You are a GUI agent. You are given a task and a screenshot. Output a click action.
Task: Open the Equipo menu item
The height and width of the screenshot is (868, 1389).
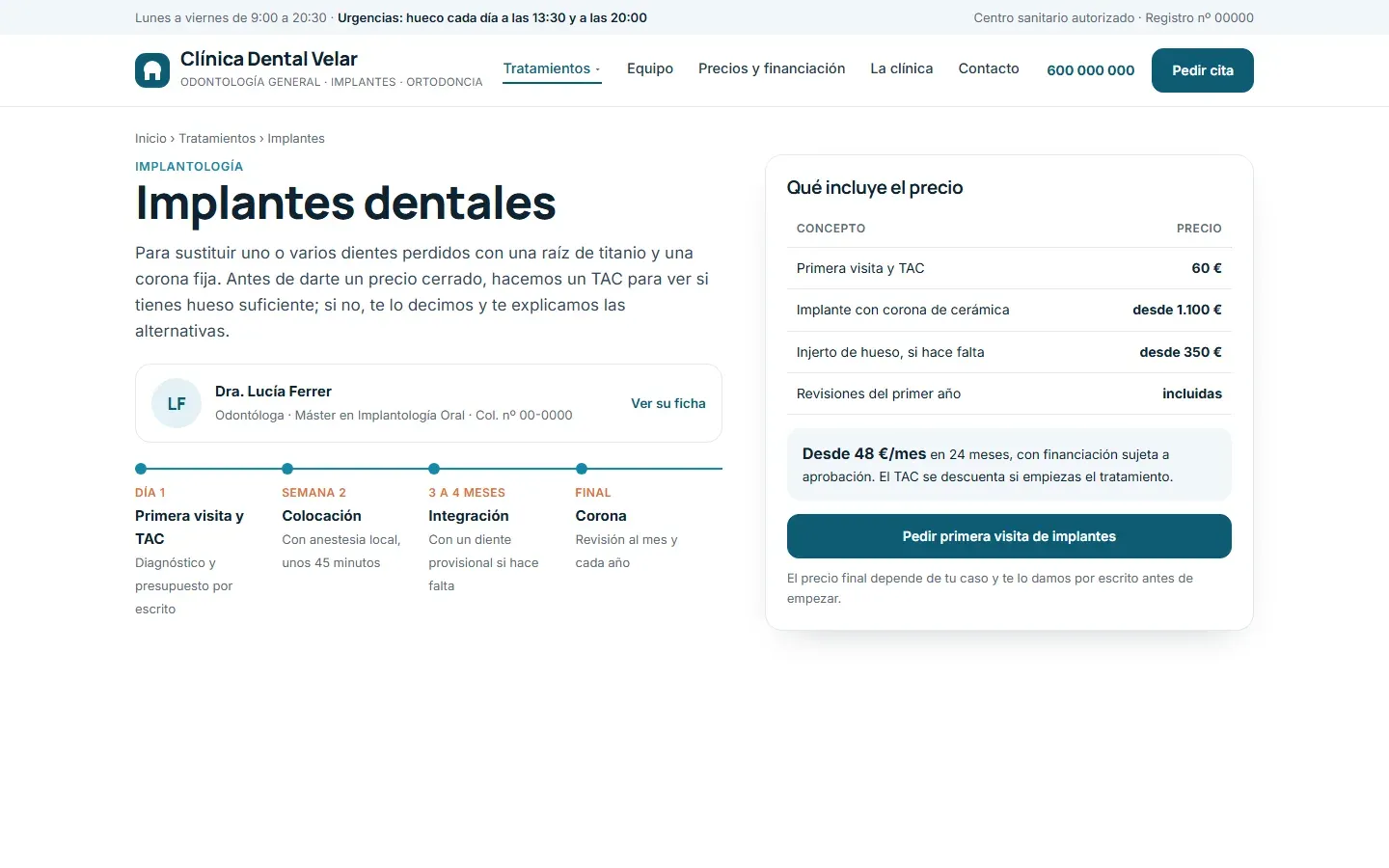point(650,68)
